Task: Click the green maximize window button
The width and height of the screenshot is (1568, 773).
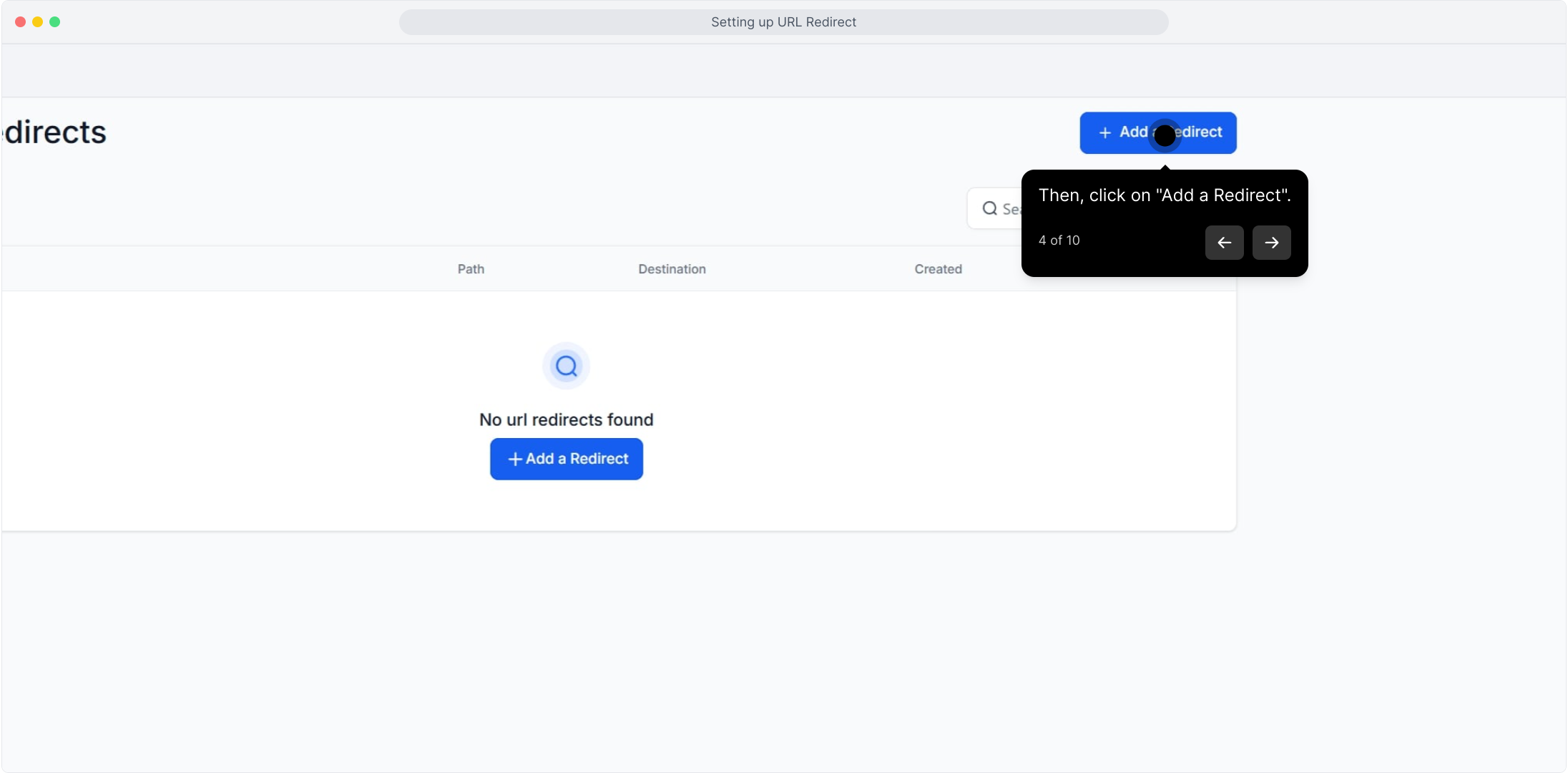Action: [54, 22]
